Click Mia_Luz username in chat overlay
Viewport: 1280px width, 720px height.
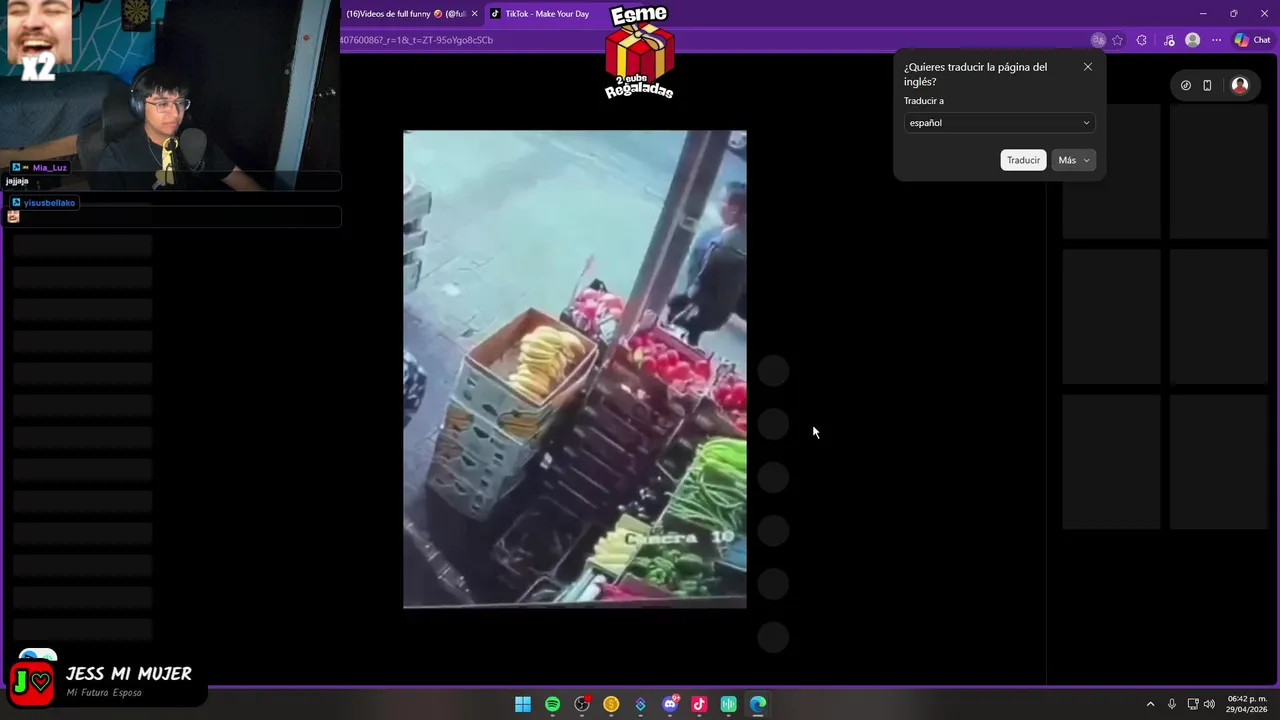(x=49, y=167)
